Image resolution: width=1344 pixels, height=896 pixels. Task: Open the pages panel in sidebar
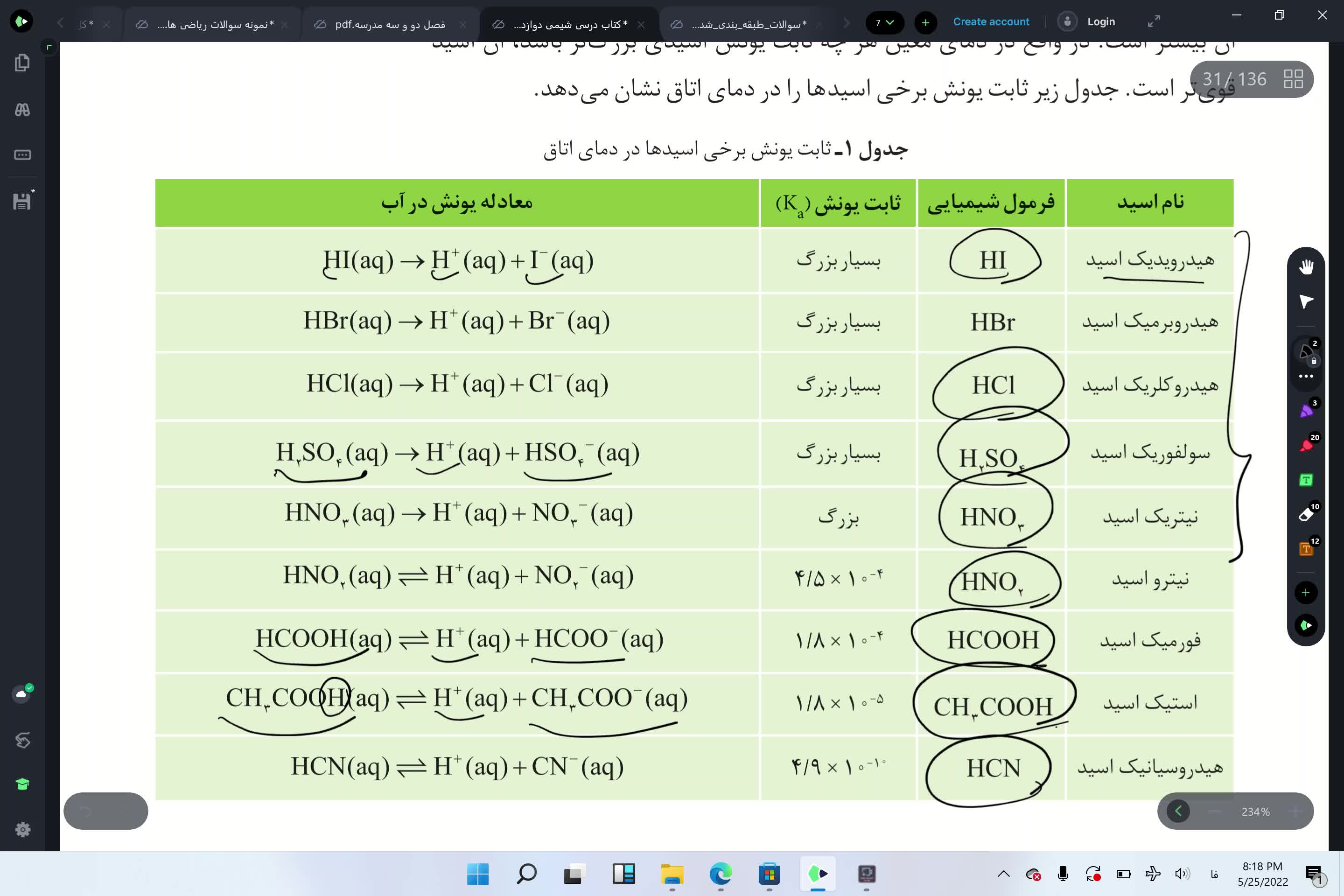pyautogui.click(x=22, y=62)
